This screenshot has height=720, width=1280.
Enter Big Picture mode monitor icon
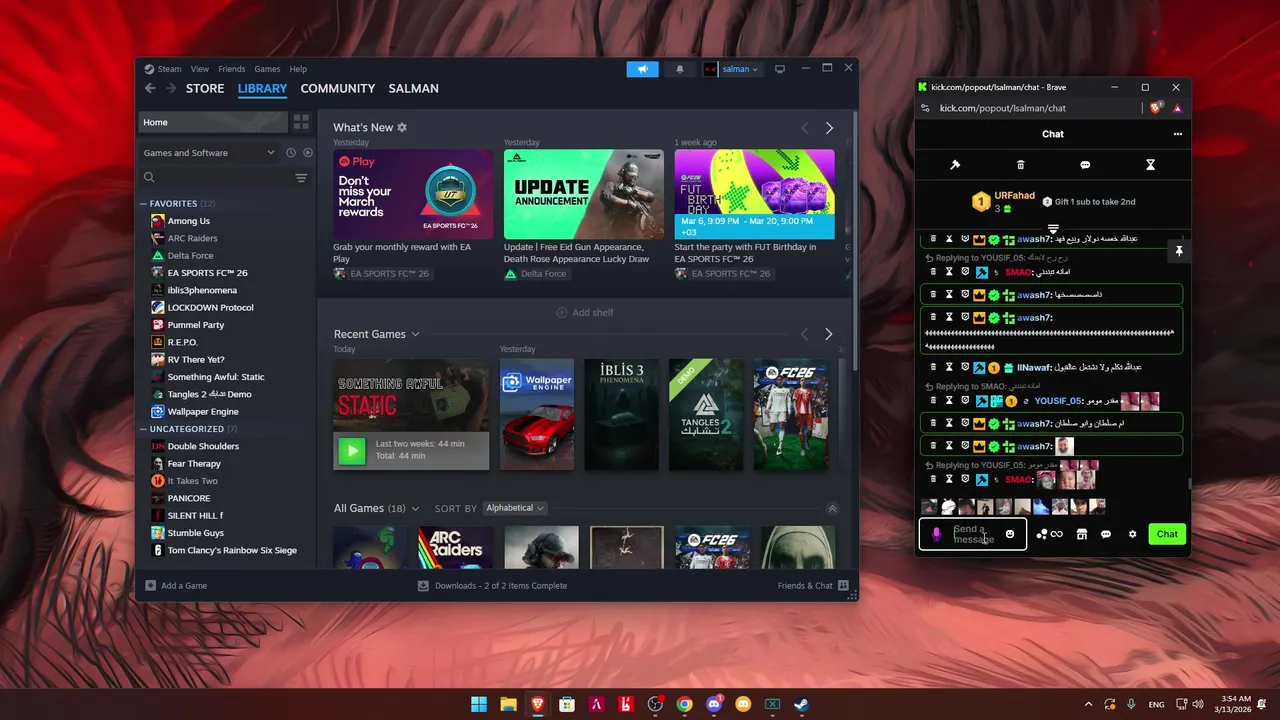780,69
